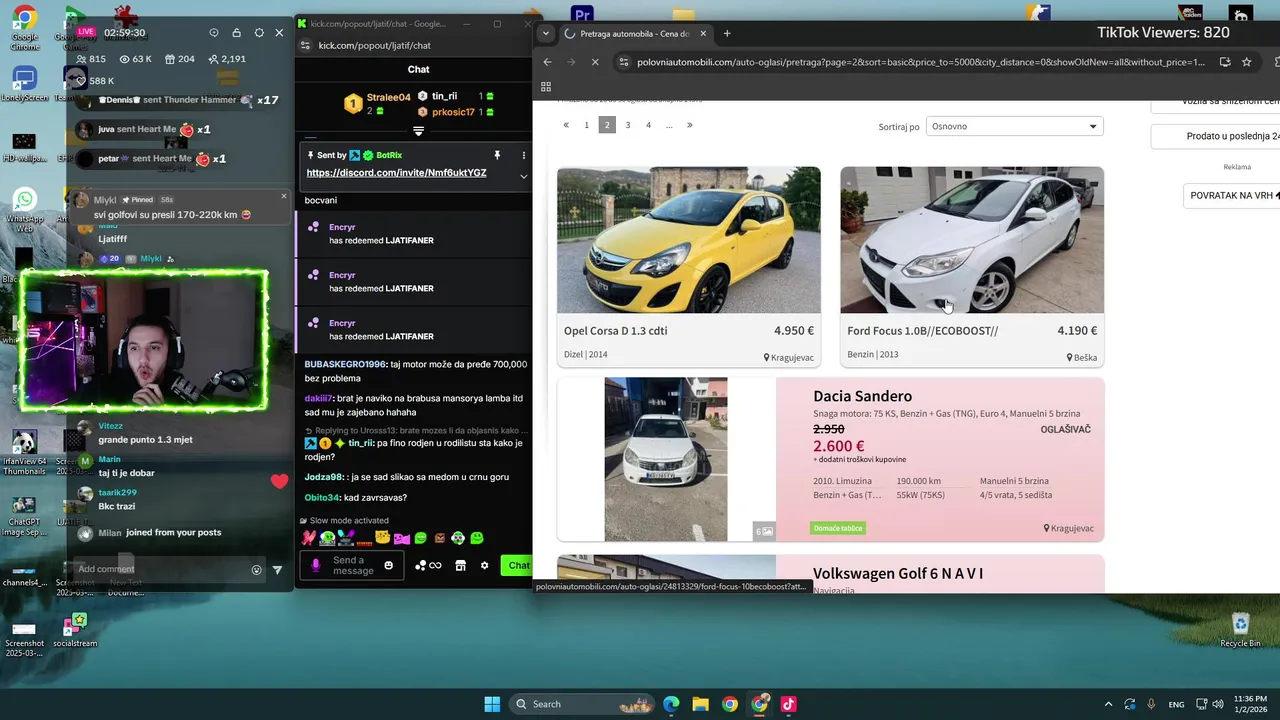Type in the Send a message field

(353, 566)
